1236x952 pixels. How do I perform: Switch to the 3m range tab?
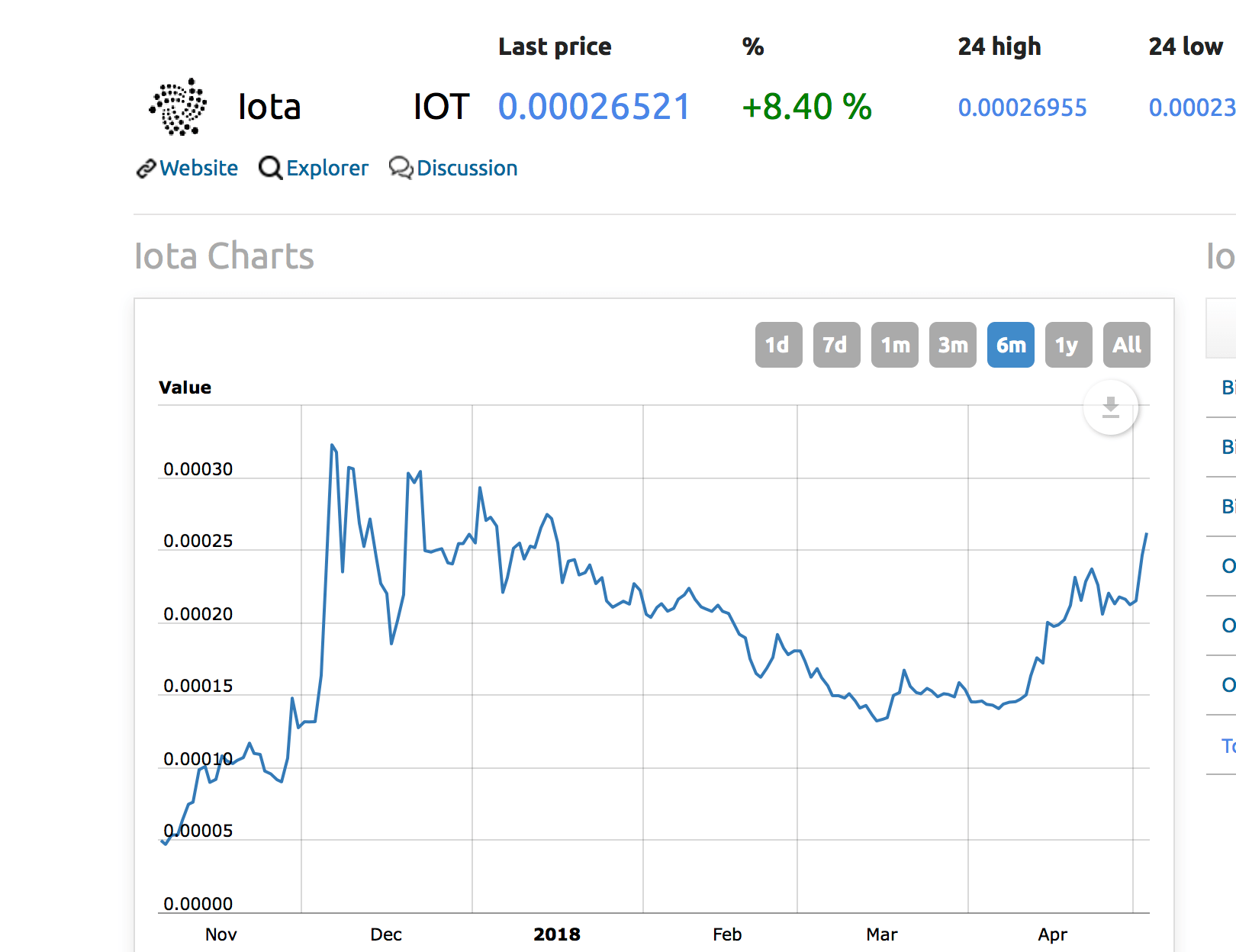[952, 345]
